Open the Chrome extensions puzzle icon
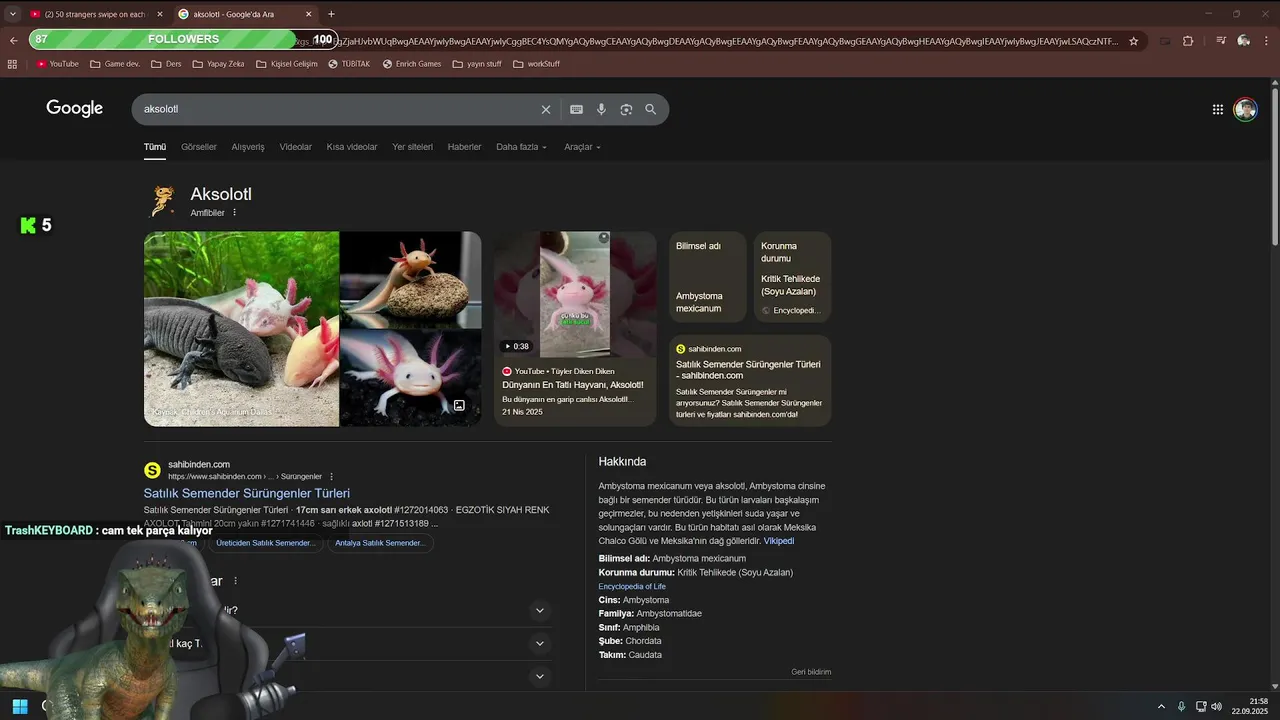 point(1188,41)
